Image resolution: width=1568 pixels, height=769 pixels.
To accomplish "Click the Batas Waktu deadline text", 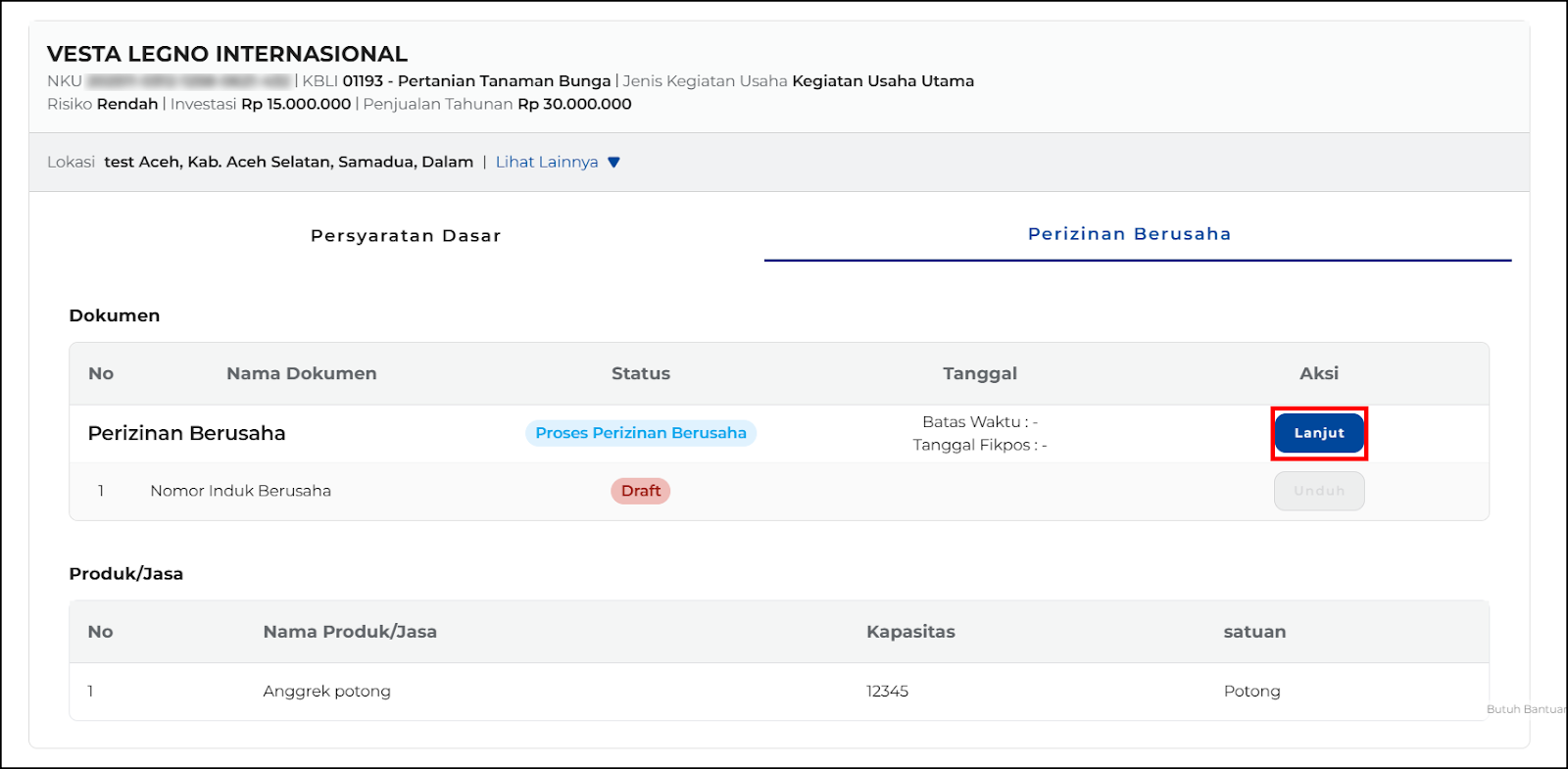I will click(979, 422).
